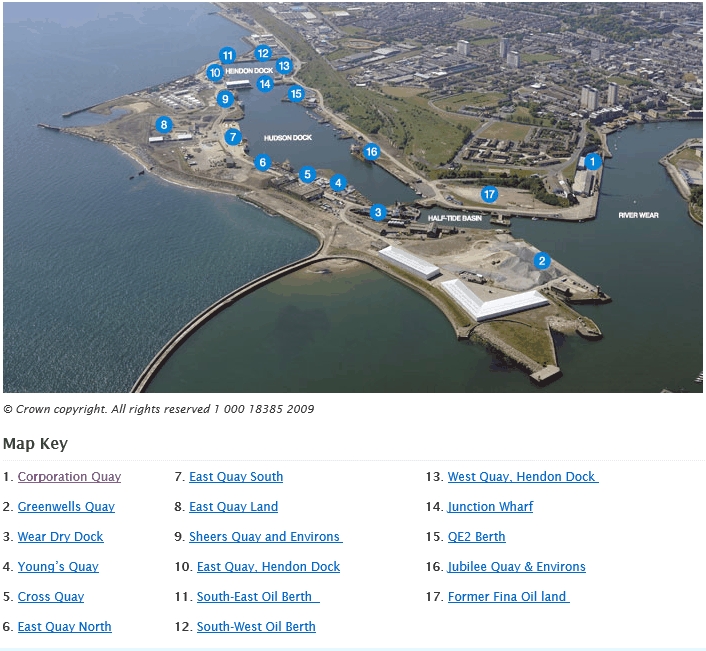Select map marker number 3
706x651 pixels.
[x=378, y=212]
